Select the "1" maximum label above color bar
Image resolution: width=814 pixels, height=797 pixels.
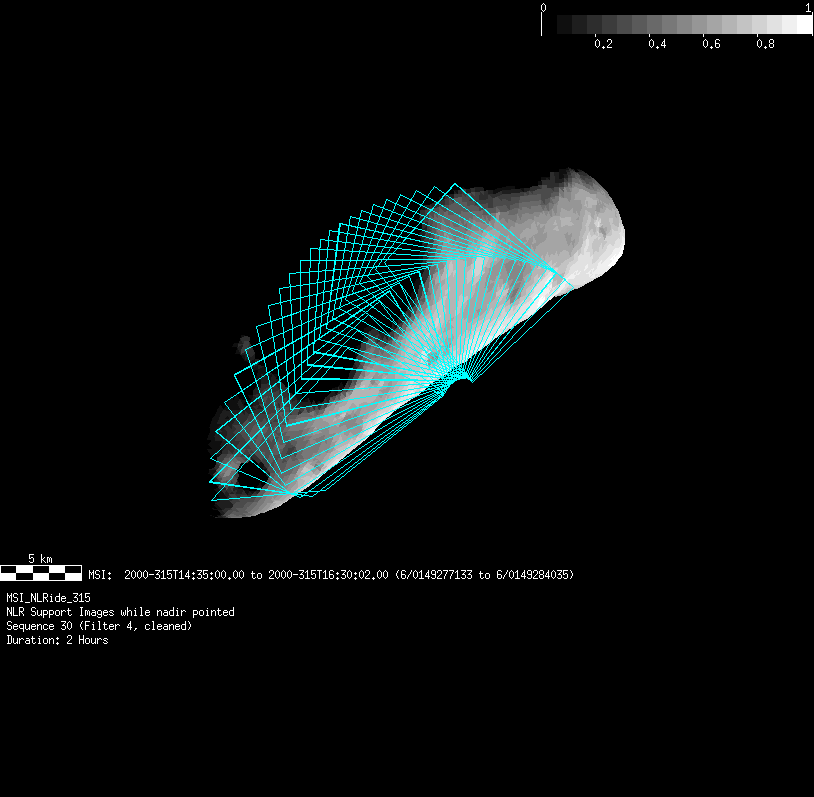pos(807,7)
